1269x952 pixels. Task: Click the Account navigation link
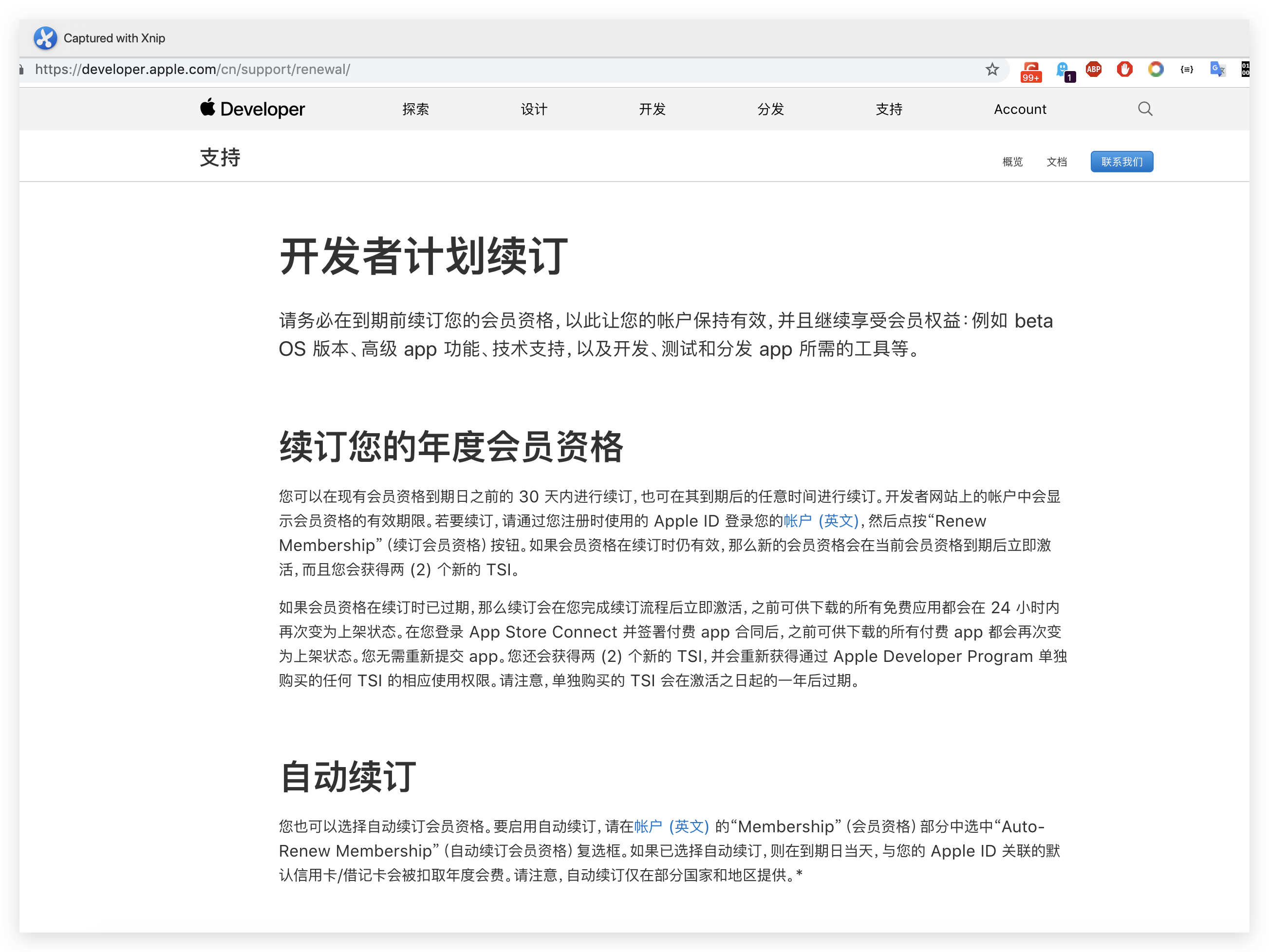click(x=1020, y=109)
